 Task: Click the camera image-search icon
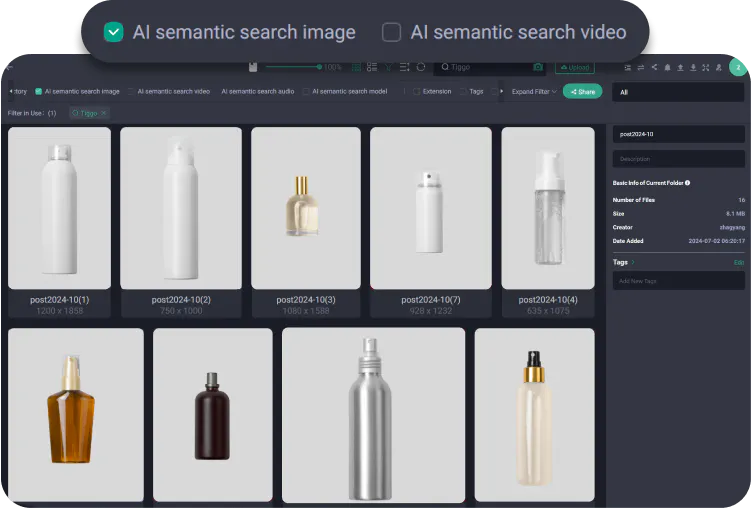coord(538,67)
